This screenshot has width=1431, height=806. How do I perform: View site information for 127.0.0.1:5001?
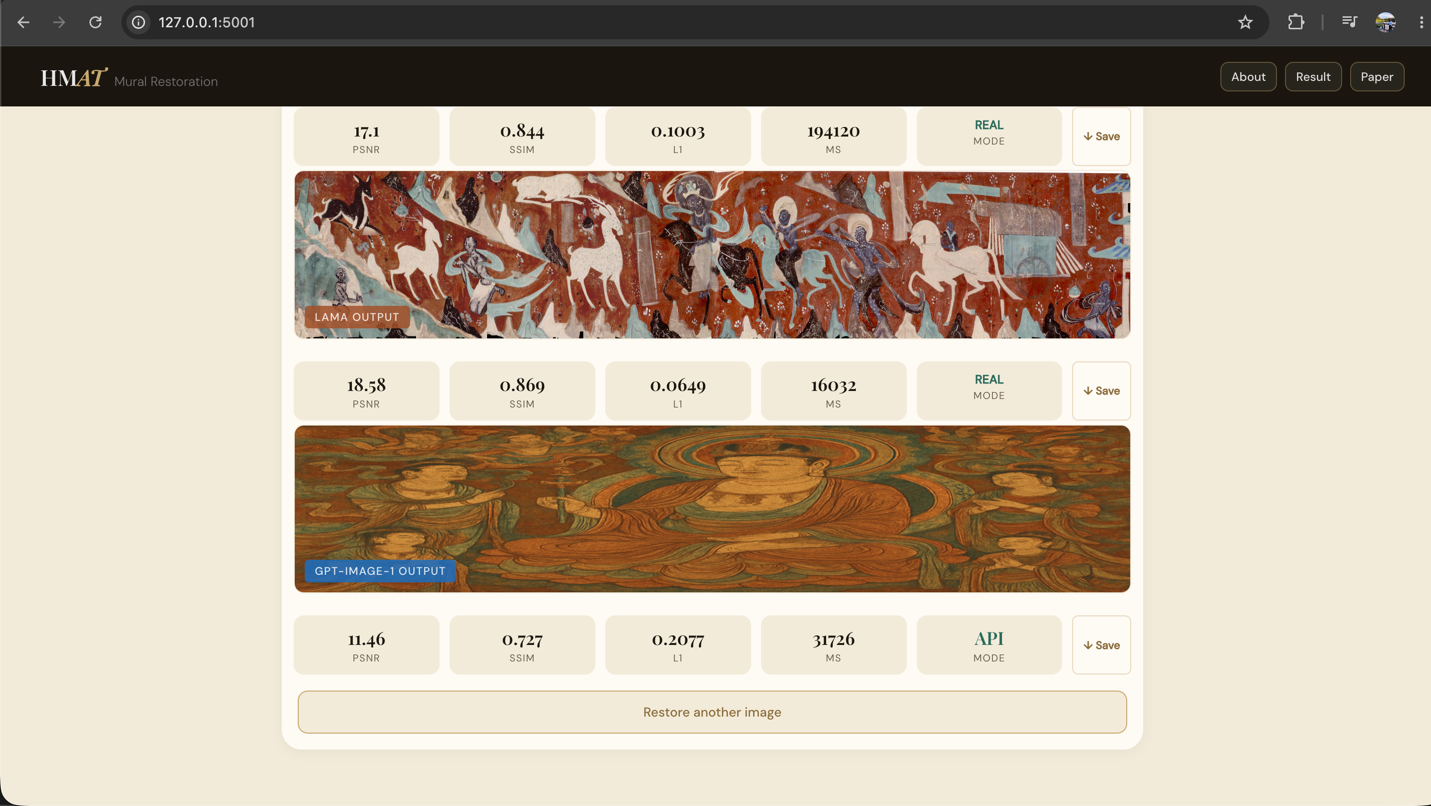click(x=139, y=22)
